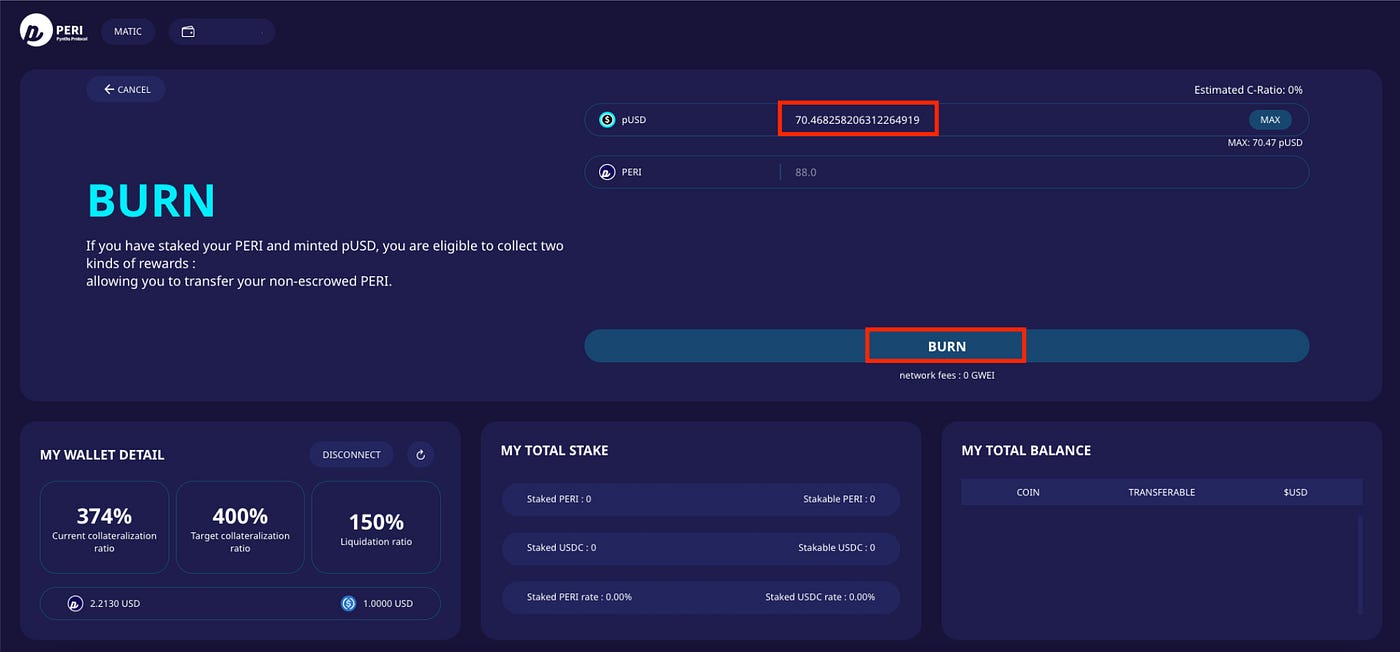Select the 400% target collateralization ratio card
Viewport: 1400px width, 652px height.
pos(240,527)
